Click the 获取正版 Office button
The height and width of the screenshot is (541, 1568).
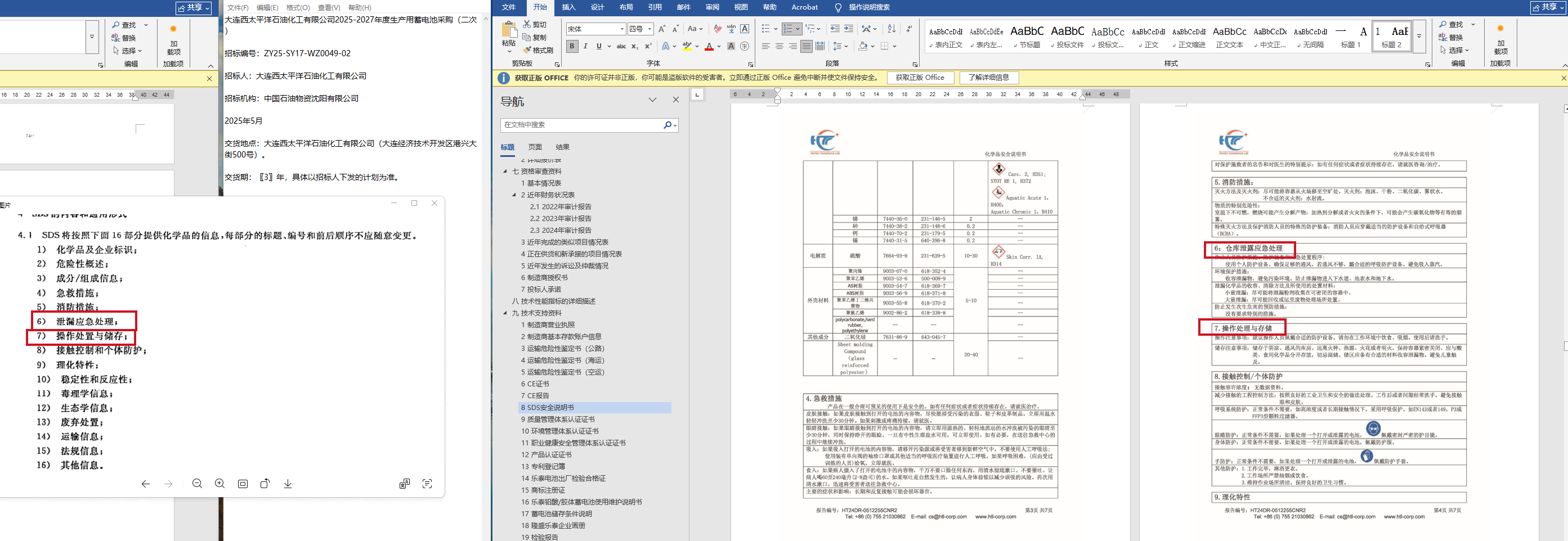click(920, 78)
